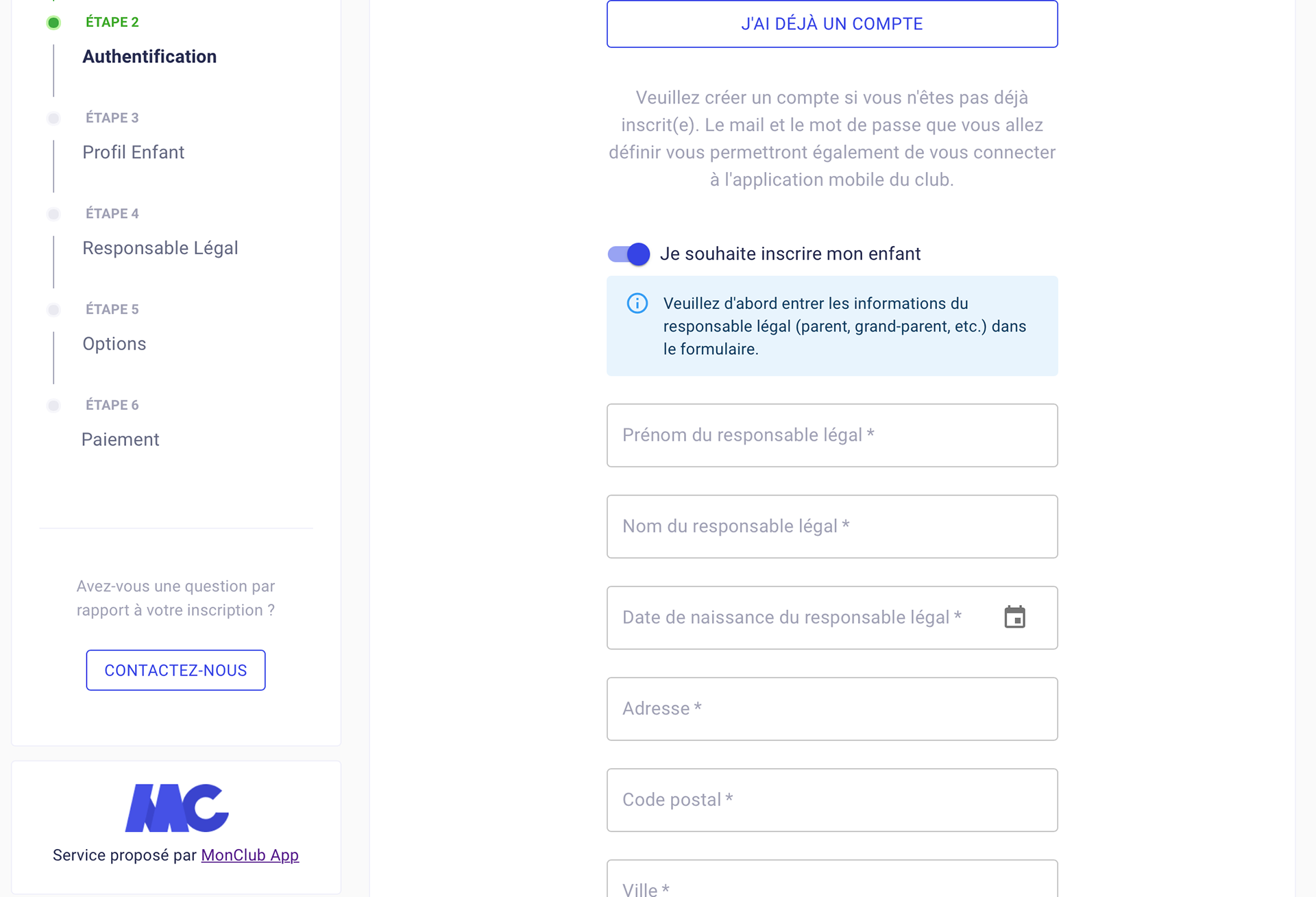Screen dimensions: 1316x897
Task: Open the Responsable Légal step
Action: click(x=160, y=248)
